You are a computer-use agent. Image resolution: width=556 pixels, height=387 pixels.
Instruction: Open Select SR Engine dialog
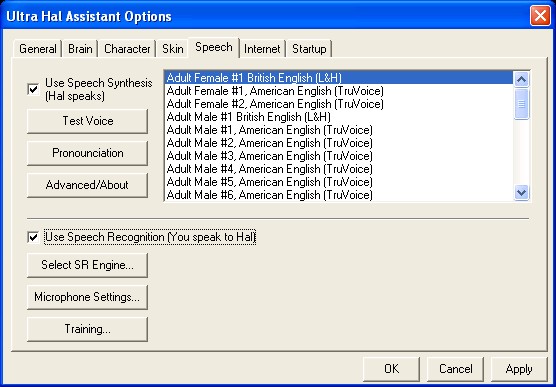tap(88, 265)
